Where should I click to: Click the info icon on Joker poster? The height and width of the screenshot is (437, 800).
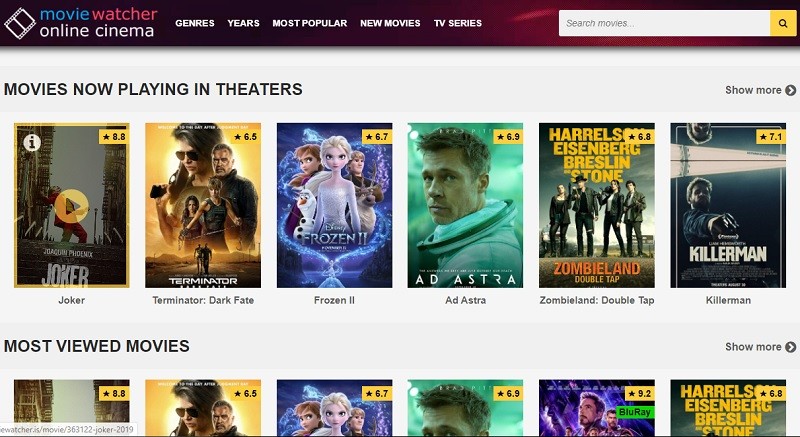32,142
